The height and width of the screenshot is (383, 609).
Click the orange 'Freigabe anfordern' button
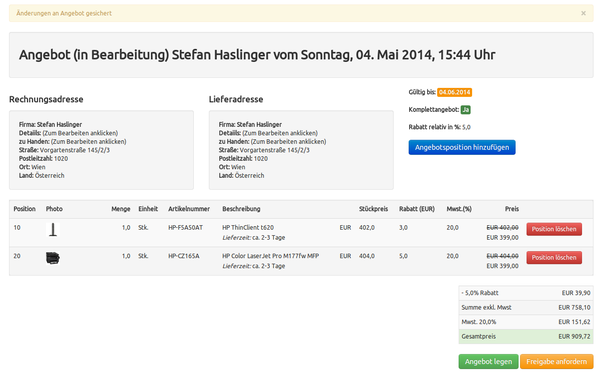pos(557,362)
